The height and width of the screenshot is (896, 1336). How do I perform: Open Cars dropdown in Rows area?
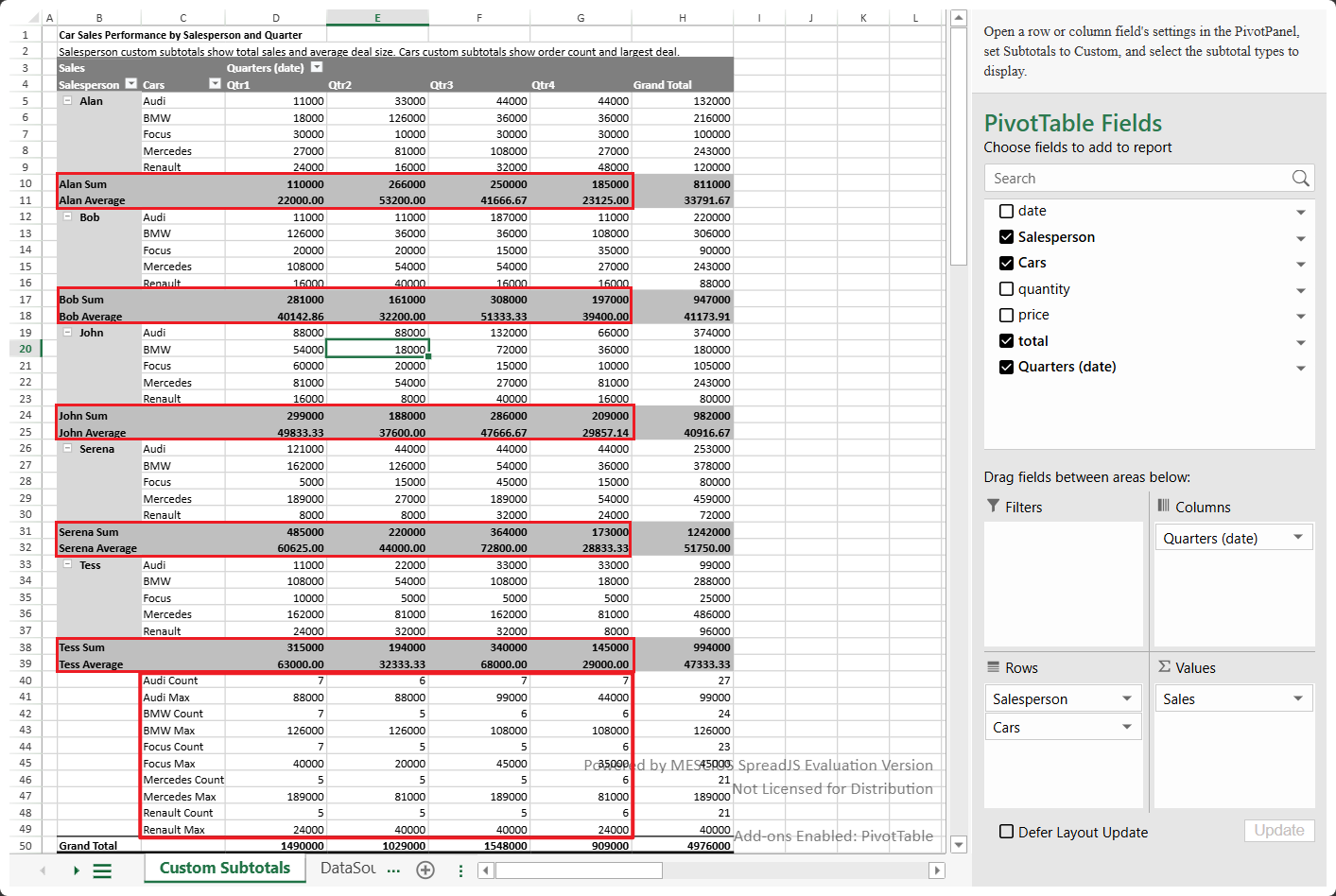[1127, 727]
